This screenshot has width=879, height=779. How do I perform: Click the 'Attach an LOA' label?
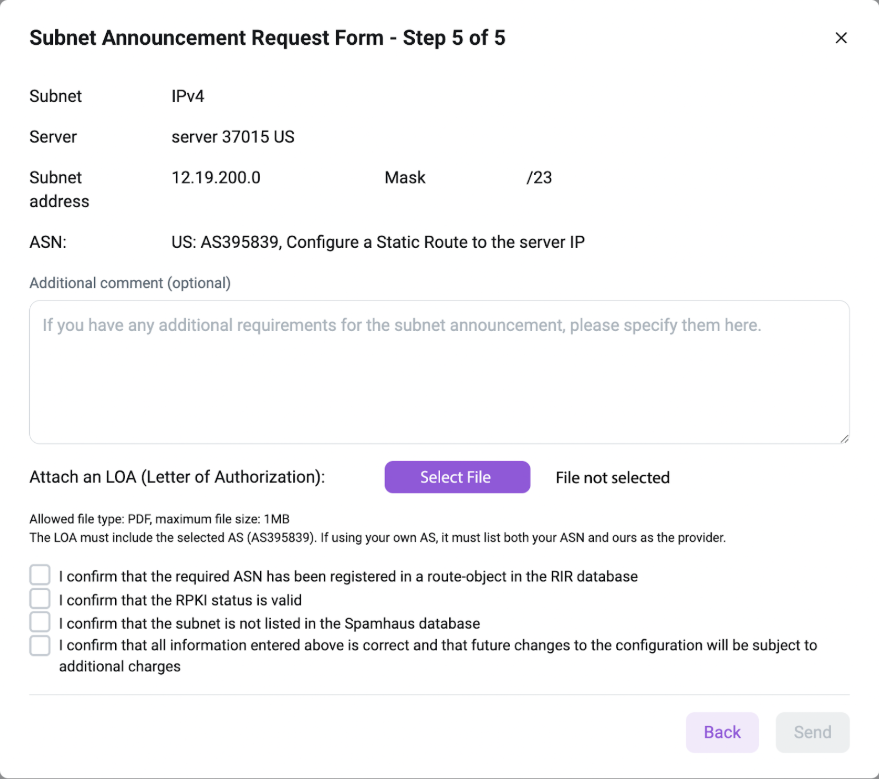point(177,478)
